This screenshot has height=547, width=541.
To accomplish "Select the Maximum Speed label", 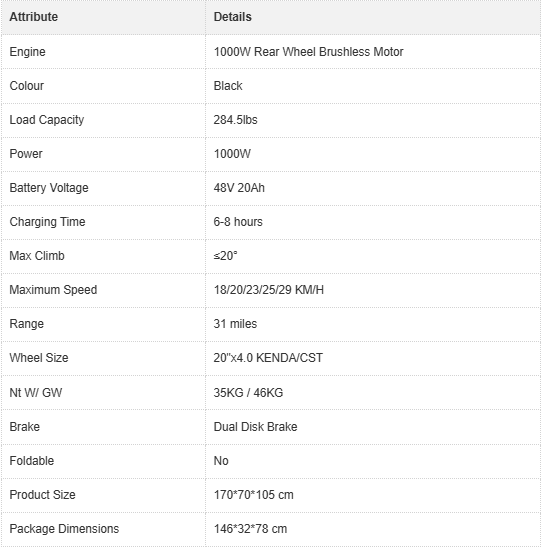I will coord(53,290).
